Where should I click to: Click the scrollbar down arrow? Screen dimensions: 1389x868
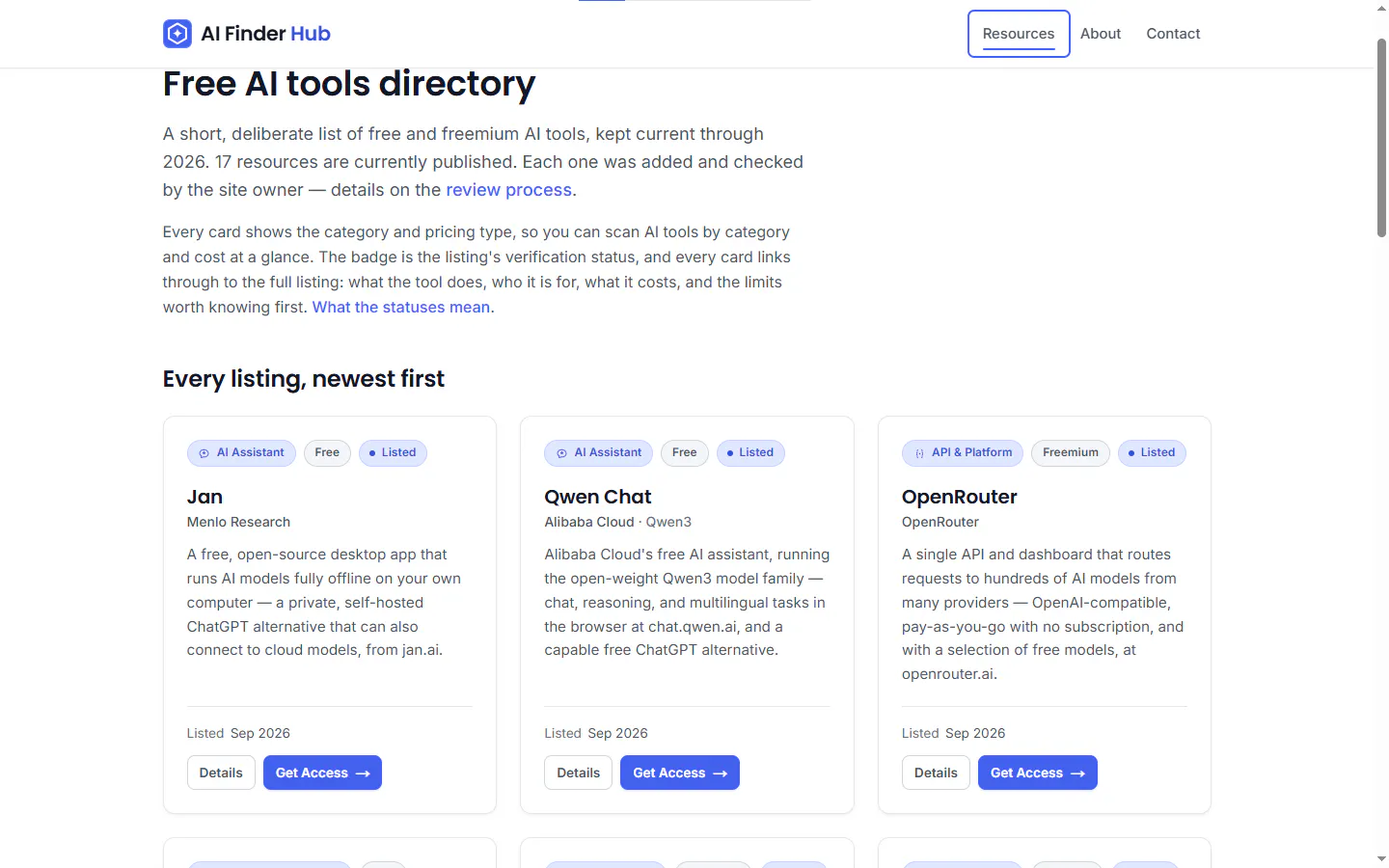pyautogui.click(x=1381, y=858)
